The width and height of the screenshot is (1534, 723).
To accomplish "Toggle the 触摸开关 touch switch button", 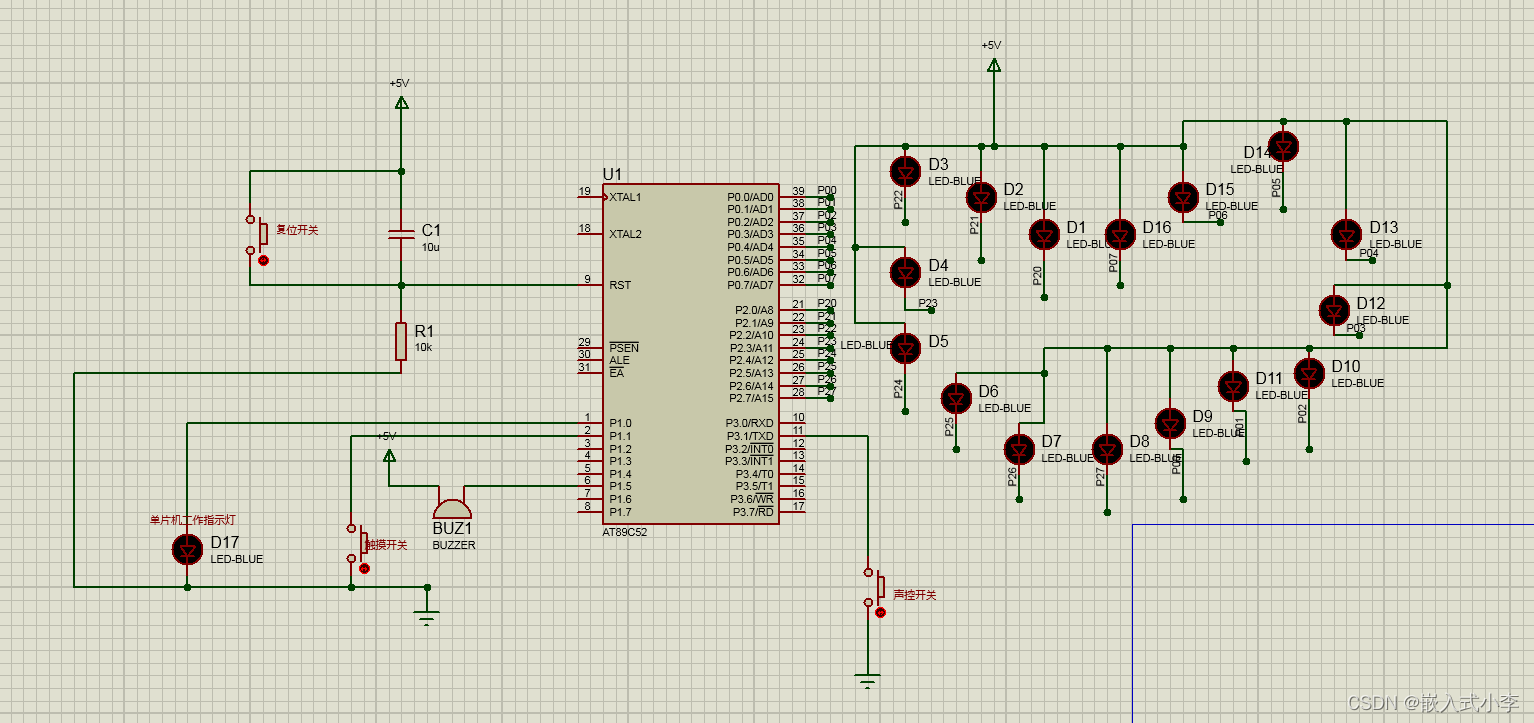I will click(x=364, y=568).
